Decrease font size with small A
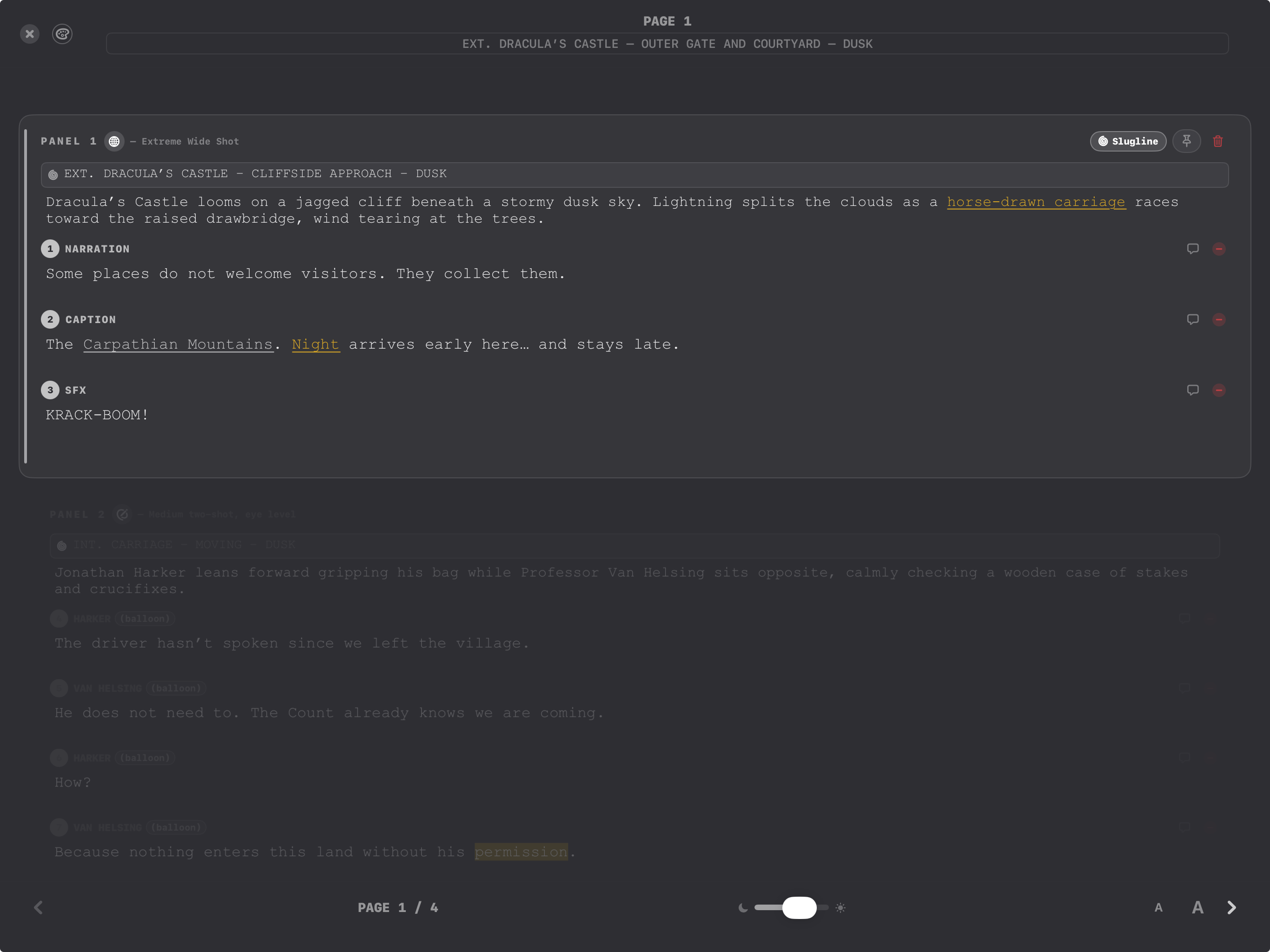This screenshot has height=952, width=1270. (1158, 907)
